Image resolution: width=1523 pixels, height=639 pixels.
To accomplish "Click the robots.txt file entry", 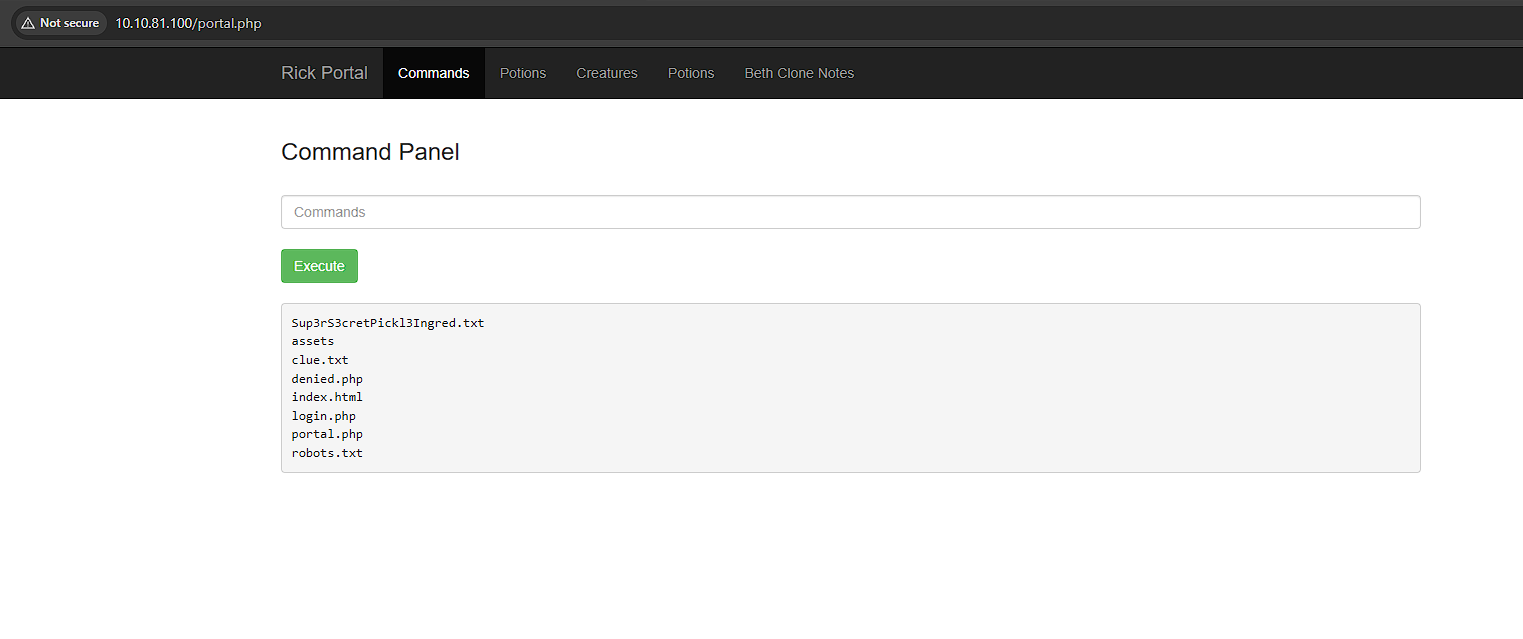I will (x=327, y=452).
